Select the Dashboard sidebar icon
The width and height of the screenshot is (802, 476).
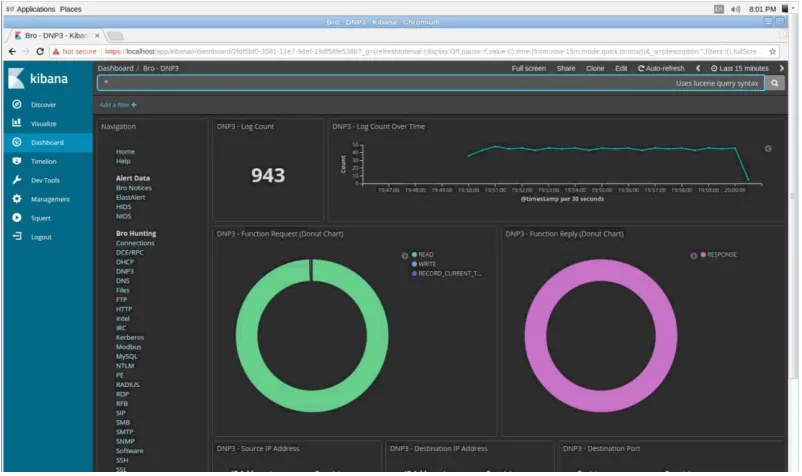coord(17,142)
